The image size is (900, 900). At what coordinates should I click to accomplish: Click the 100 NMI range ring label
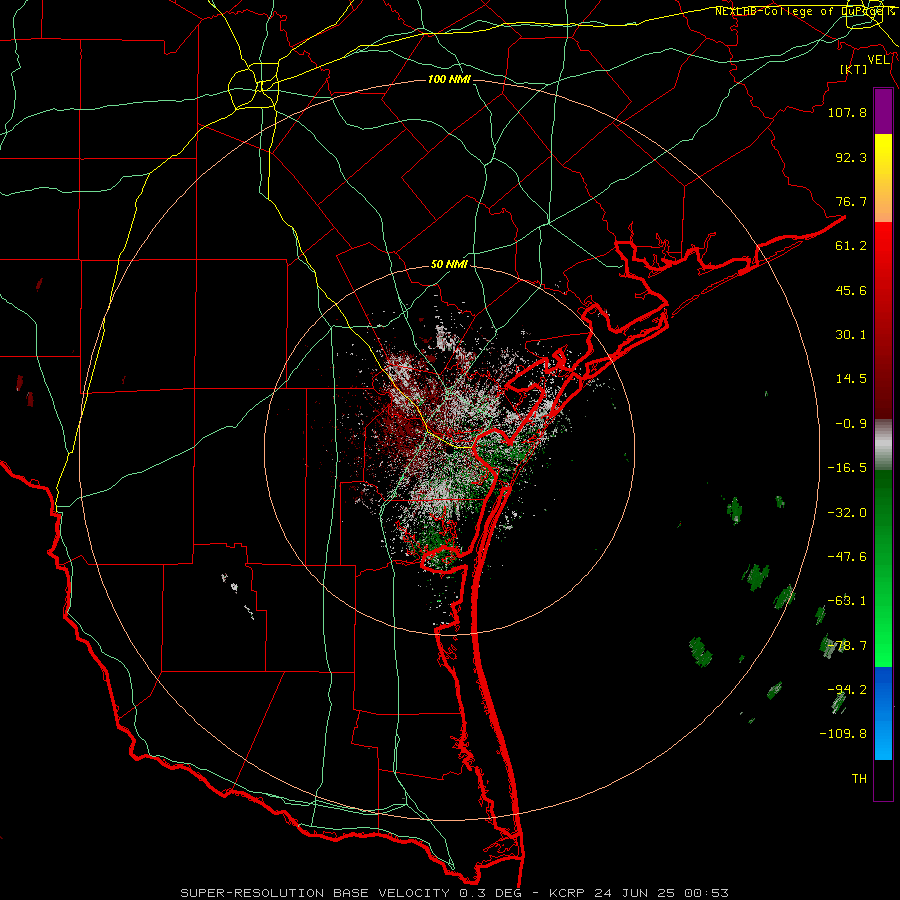[x=449, y=79]
